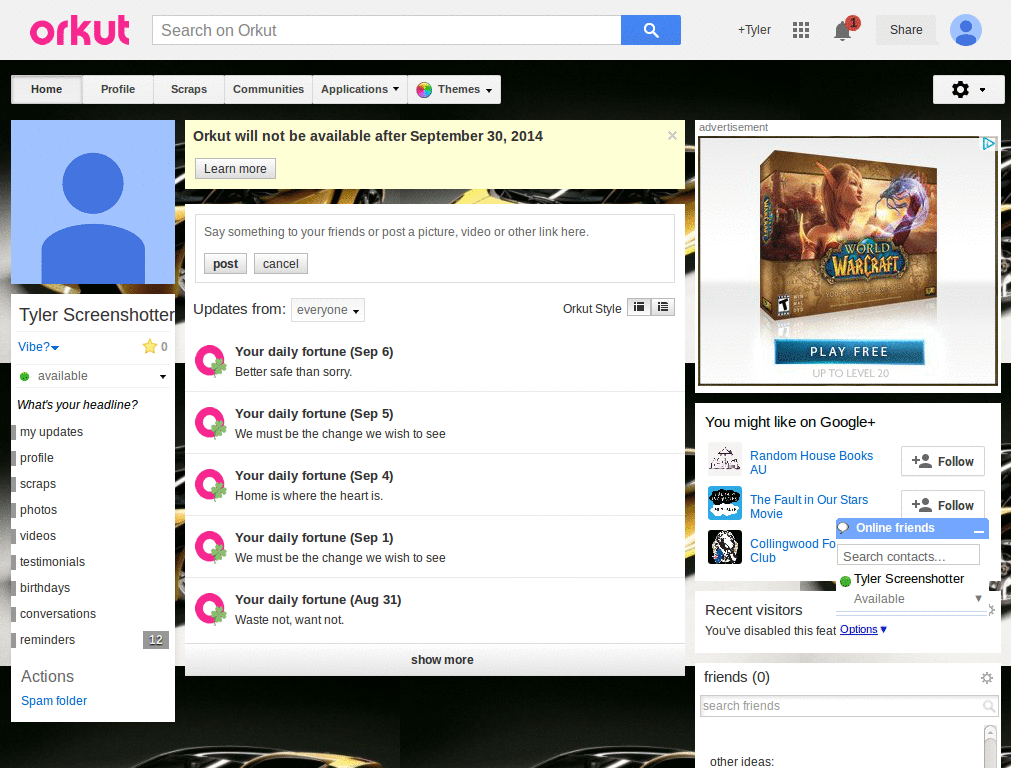
Task: Click the Sep 1 fortune icon
Action: pos(210,547)
